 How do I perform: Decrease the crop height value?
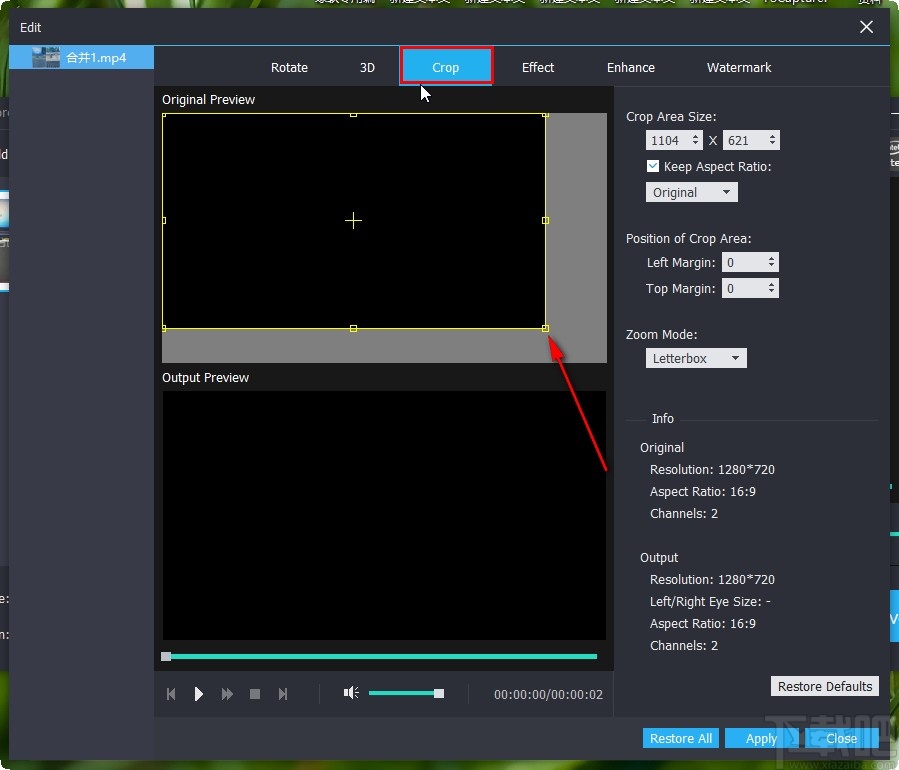(x=772, y=143)
